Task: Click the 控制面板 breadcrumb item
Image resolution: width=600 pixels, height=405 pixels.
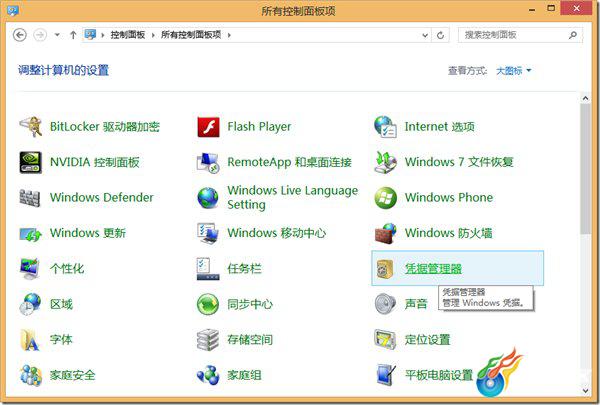Action: click(128, 35)
